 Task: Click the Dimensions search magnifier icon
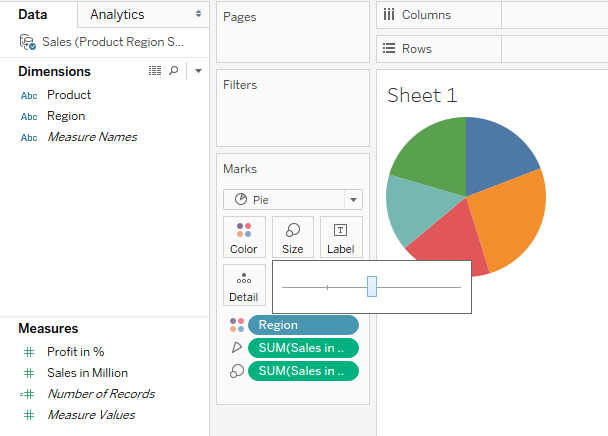173,71
